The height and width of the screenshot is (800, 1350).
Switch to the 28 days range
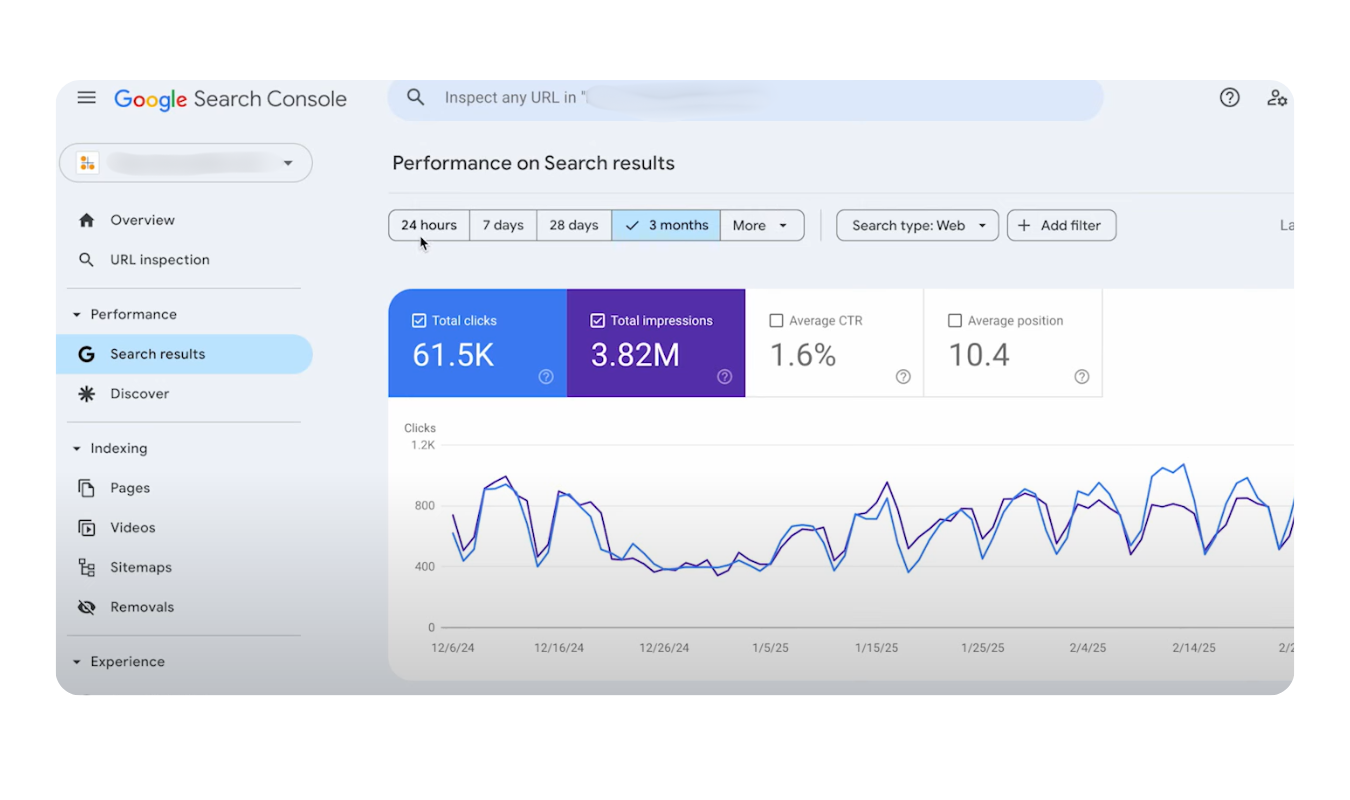click(x=574, y=226)
